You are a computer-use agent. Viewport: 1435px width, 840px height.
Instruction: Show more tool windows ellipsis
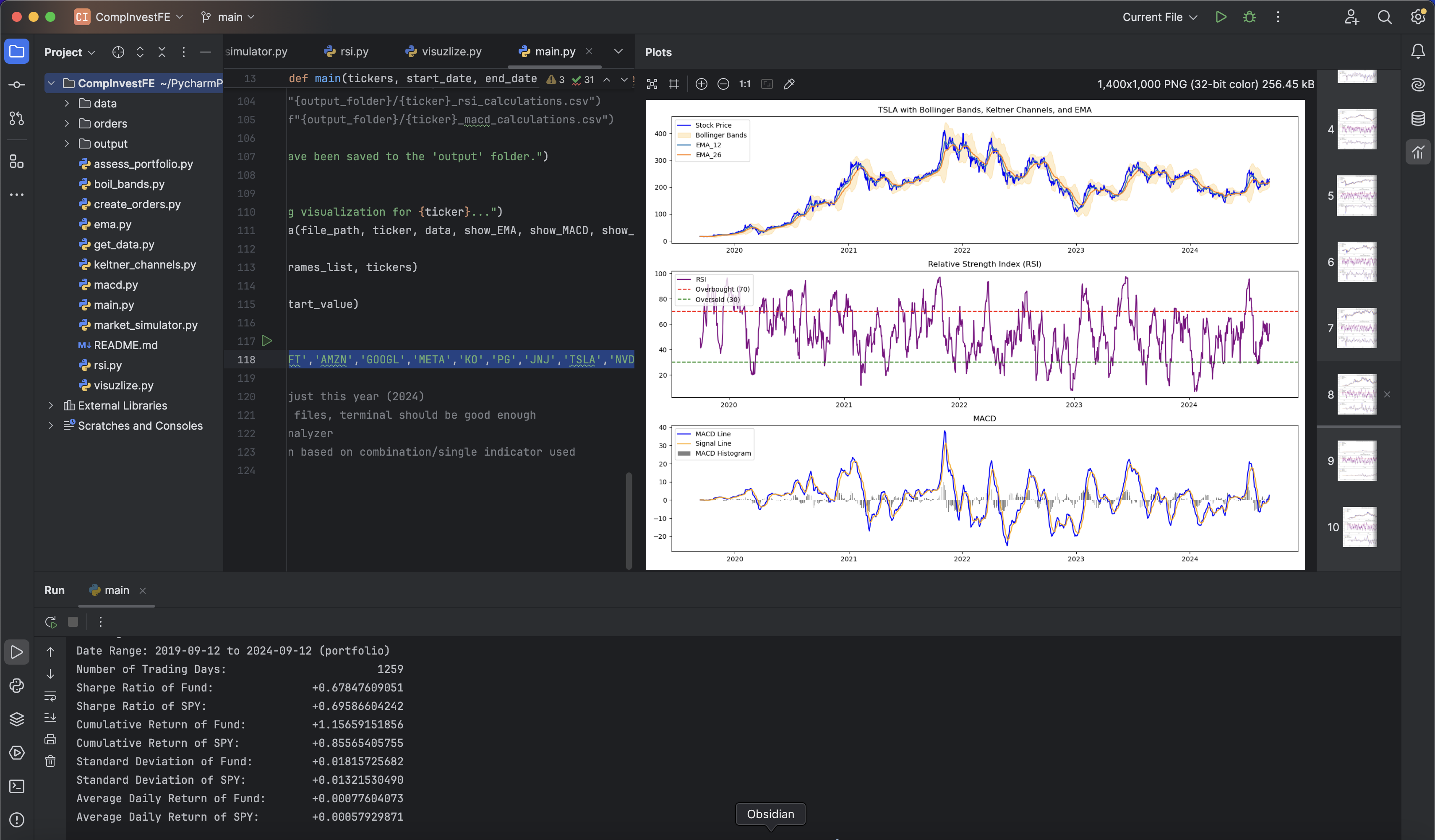coord(16,195)
